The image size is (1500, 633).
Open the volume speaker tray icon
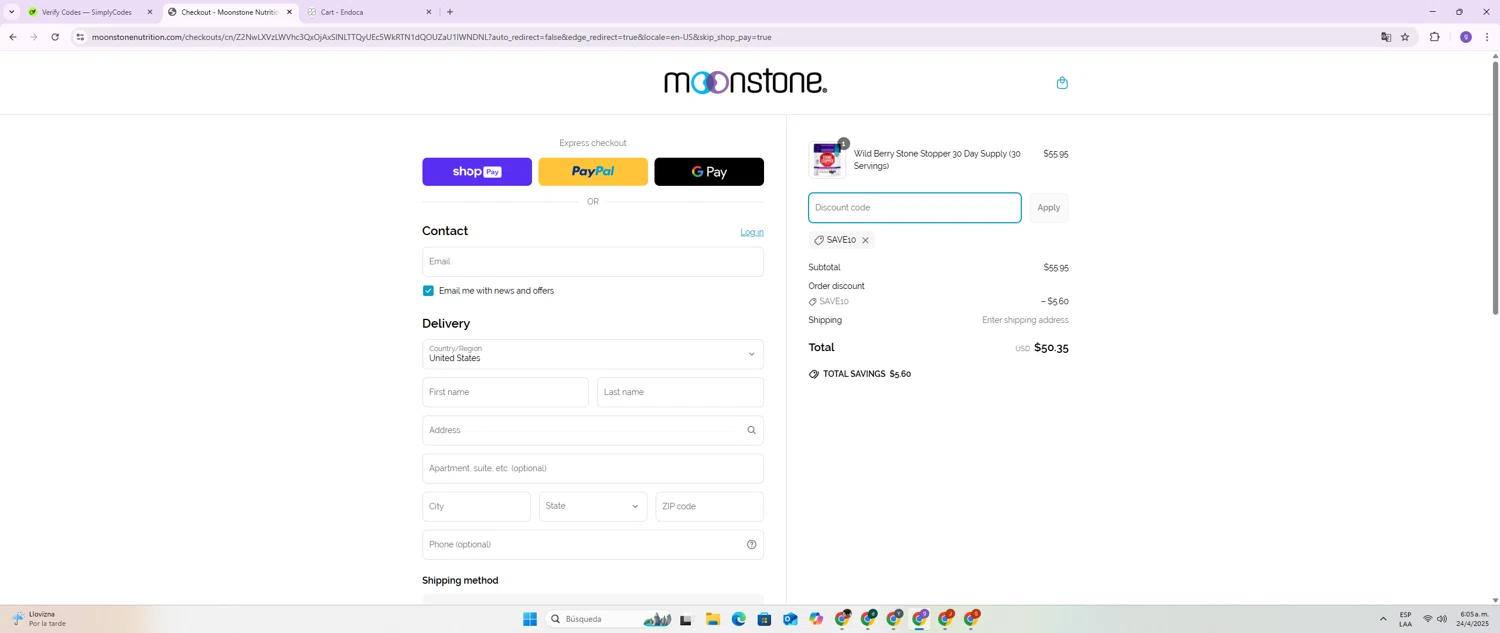tap(1442, 619)
